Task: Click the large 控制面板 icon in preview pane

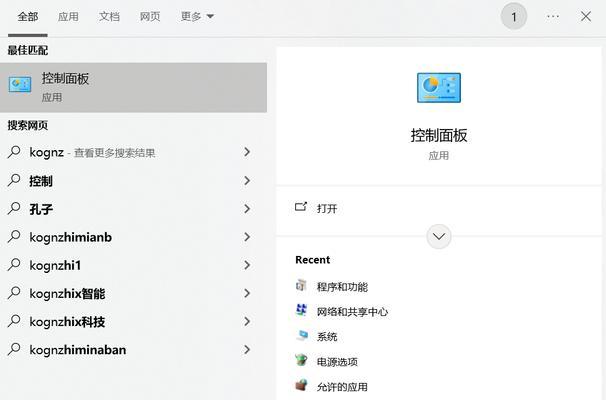Action: 439,88
